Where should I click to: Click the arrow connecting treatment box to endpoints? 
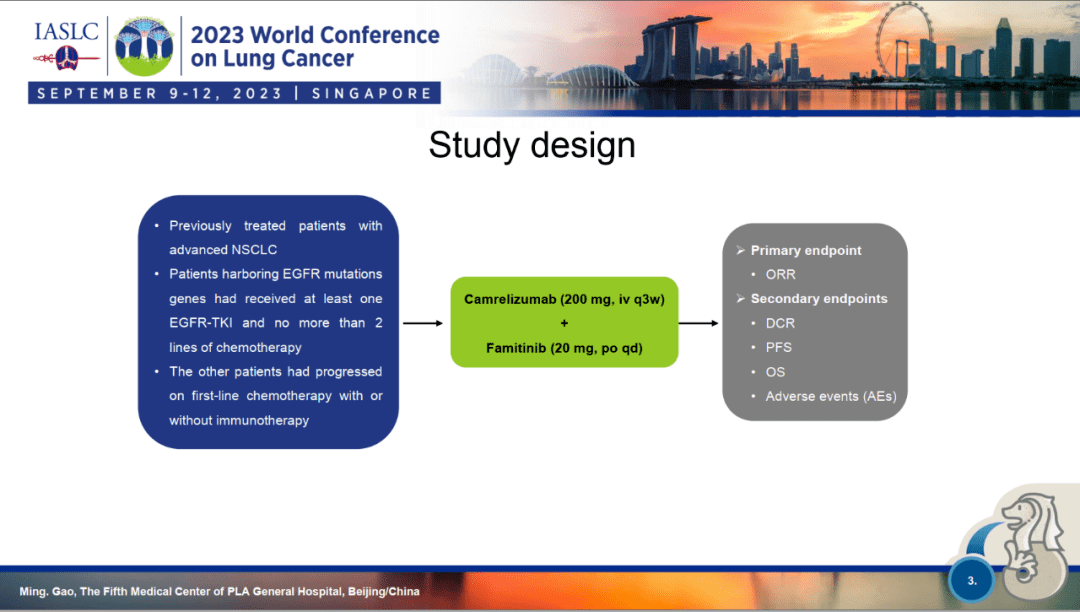point(700,322)
